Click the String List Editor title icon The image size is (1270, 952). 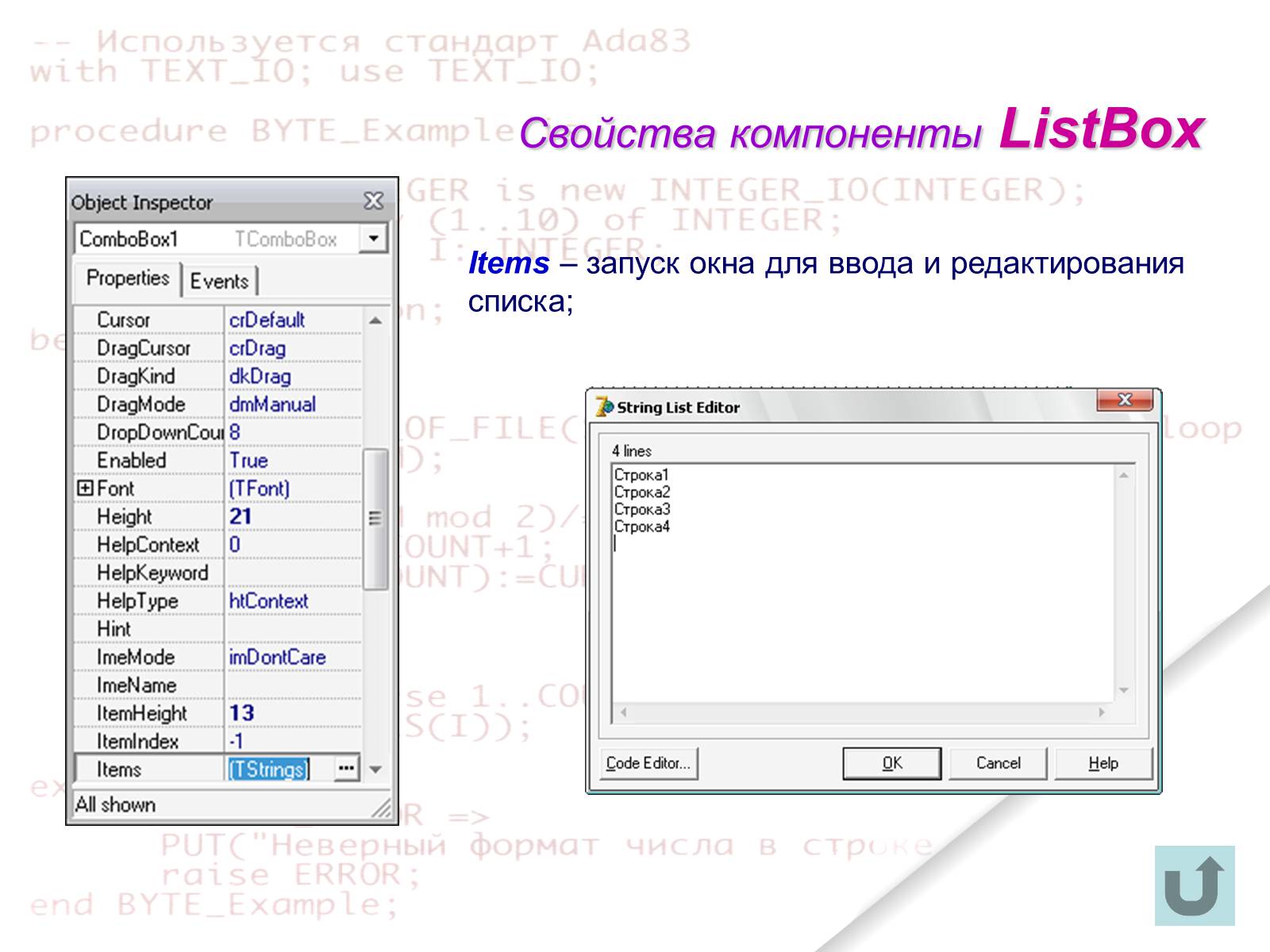605,407
